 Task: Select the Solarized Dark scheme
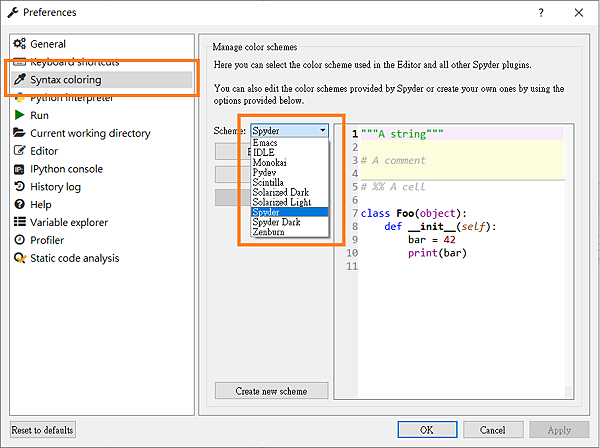(290, 192)
